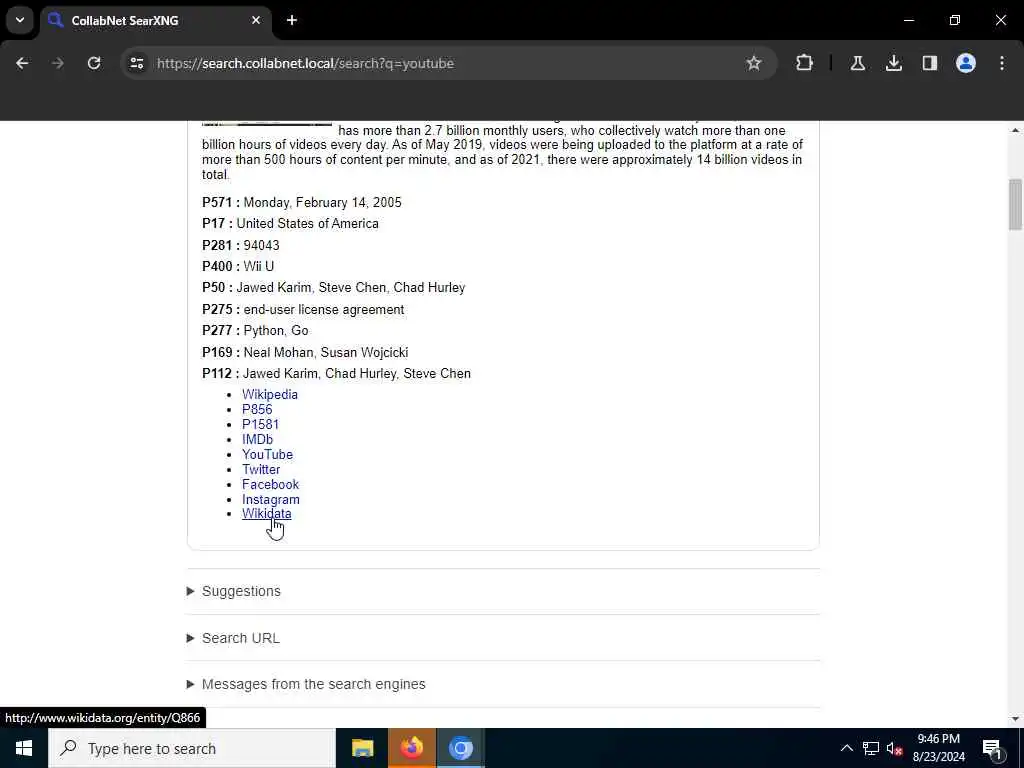This screenshot has width=1024, height=768.
Task: Click the forward navigation arrow
Action: coord(58,63)
